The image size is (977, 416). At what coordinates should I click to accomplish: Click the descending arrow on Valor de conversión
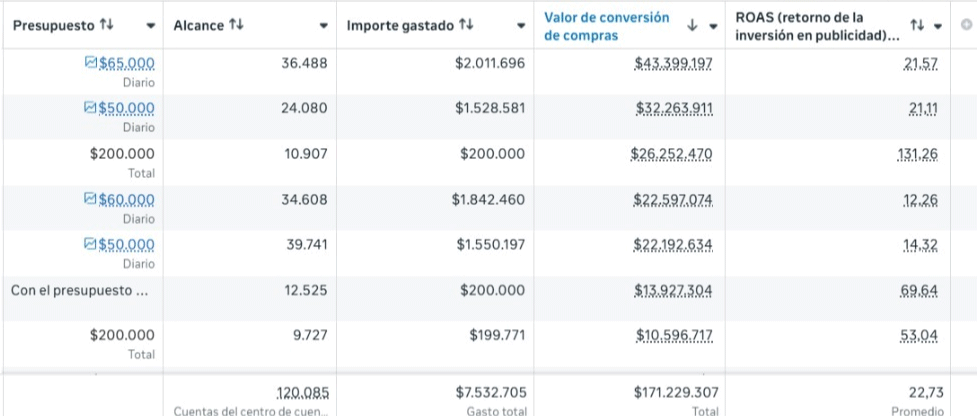tap(692, 26)
